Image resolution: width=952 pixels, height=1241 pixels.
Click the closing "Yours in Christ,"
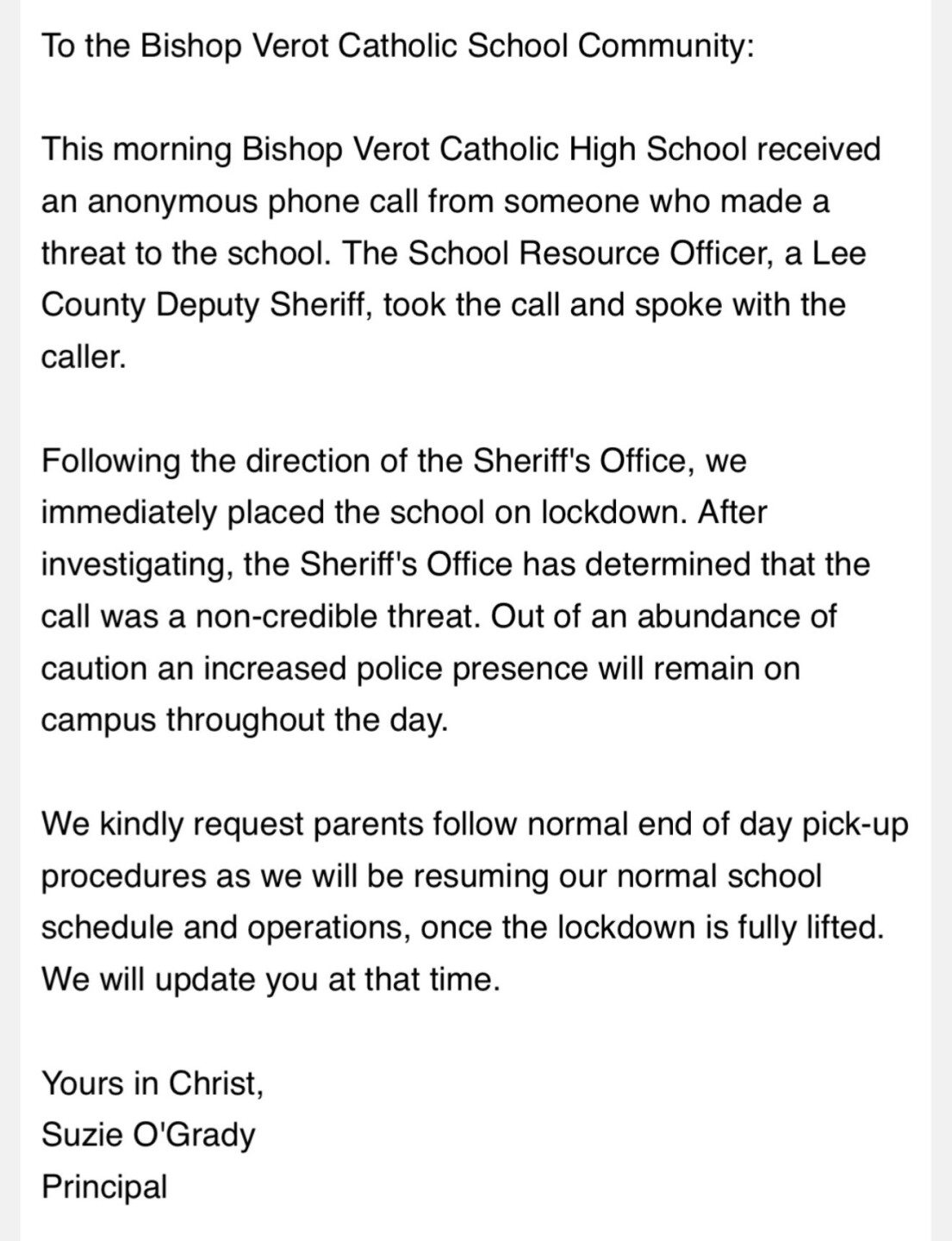point(152,1083)
